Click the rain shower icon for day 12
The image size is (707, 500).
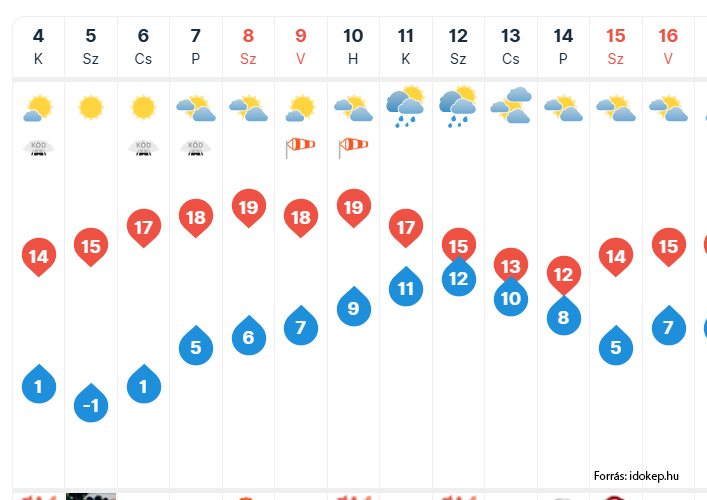(458, 106)
